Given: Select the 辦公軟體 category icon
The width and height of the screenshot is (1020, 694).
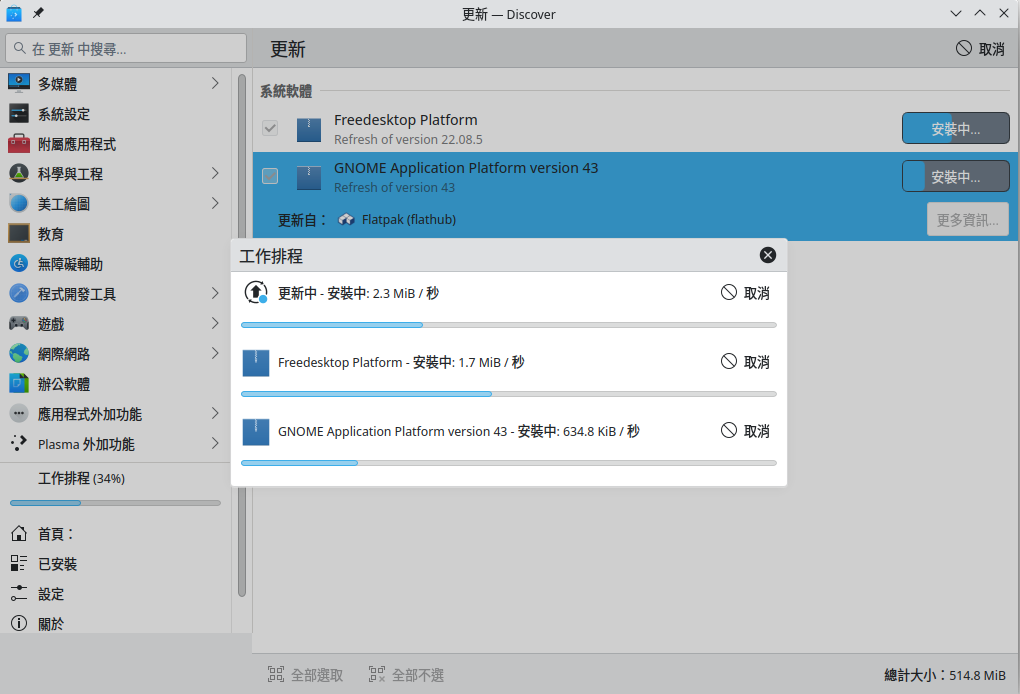Looking at the screenshot, I should tap(19, 383).
